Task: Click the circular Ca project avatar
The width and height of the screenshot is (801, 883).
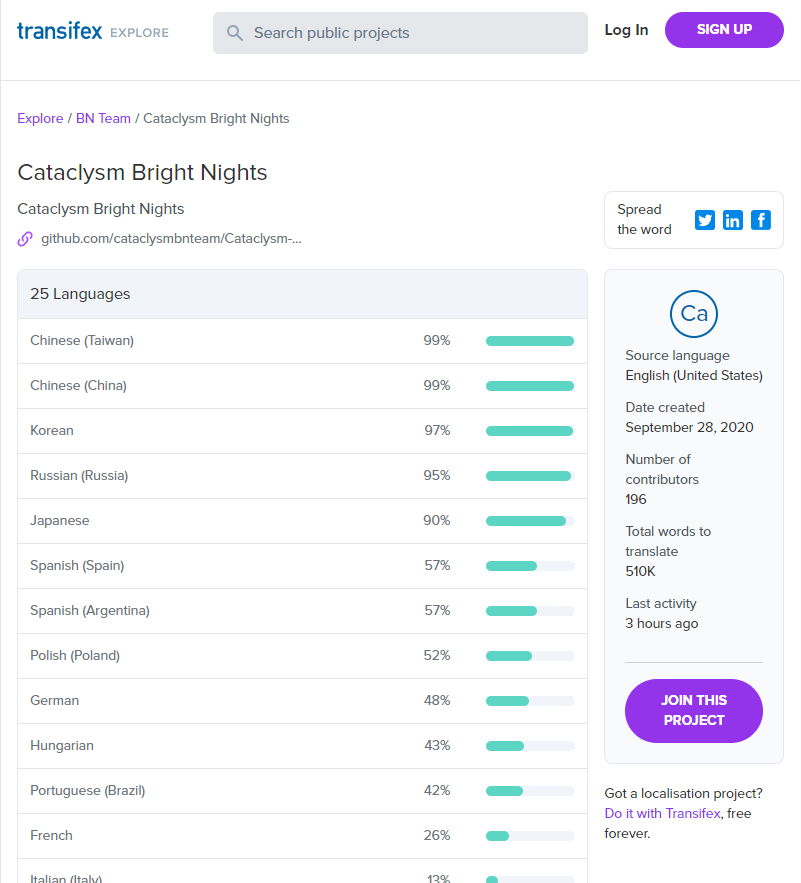Action: point(694,313)
